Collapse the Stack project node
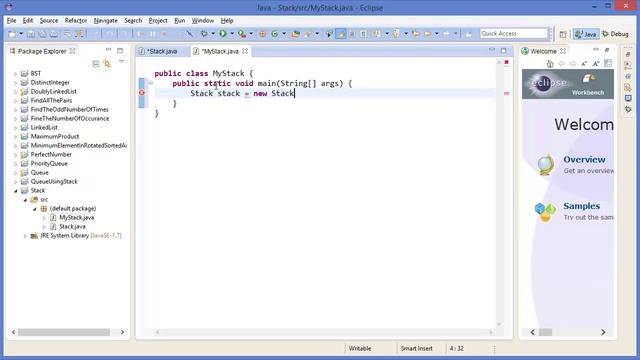 pyautogui.click(x=16, y=191)
